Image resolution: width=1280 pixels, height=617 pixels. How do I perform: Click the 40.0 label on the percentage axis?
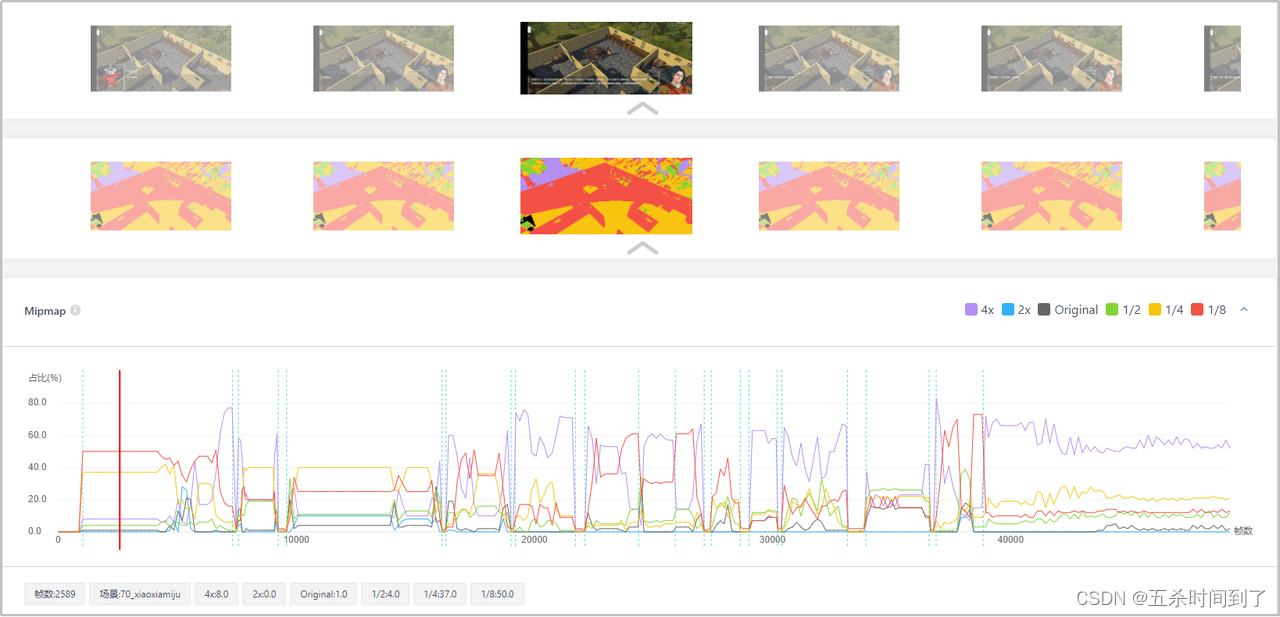(x=37, y=467)
